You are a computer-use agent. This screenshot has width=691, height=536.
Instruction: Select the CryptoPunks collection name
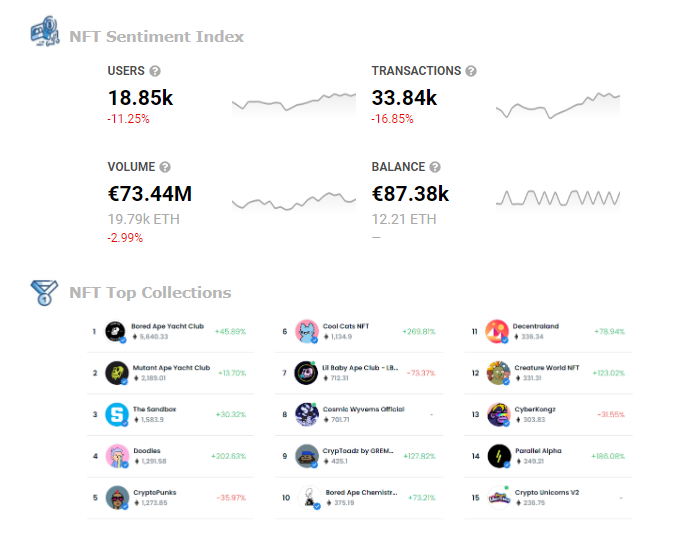[x=155, y=492]
